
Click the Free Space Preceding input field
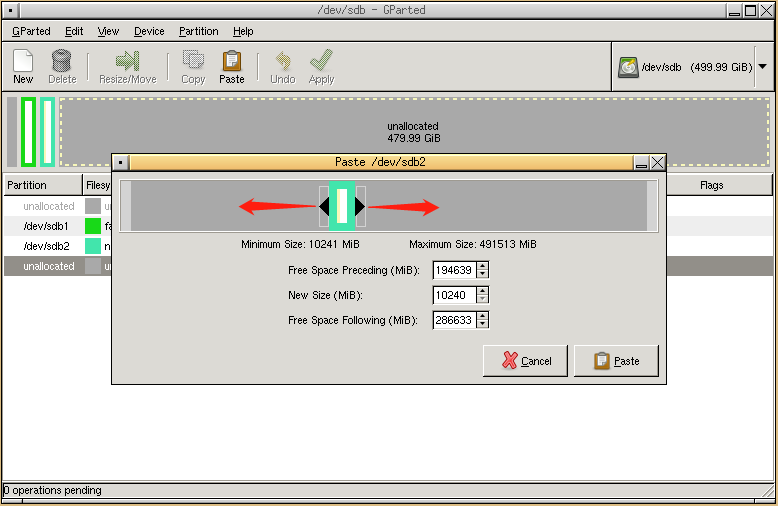pyautogui.click(x=454, y=270)
